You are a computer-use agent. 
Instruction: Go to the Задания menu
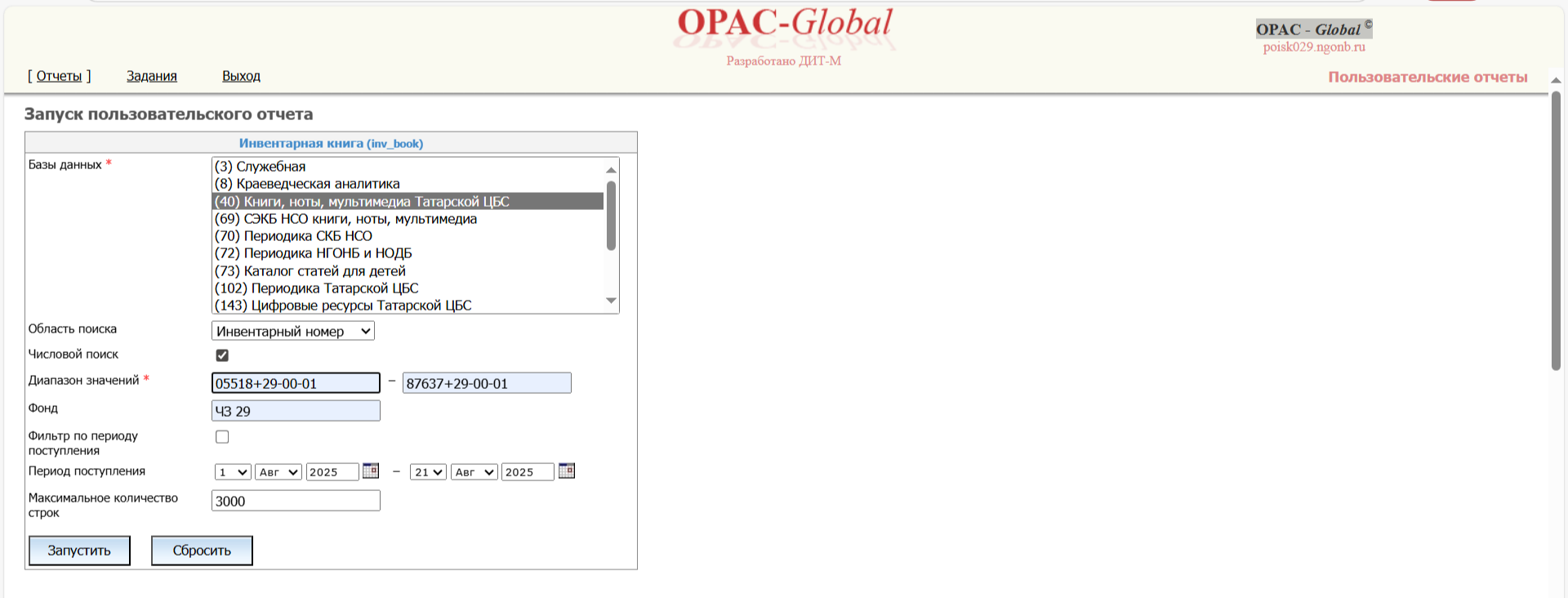click(x=151, y=76)
